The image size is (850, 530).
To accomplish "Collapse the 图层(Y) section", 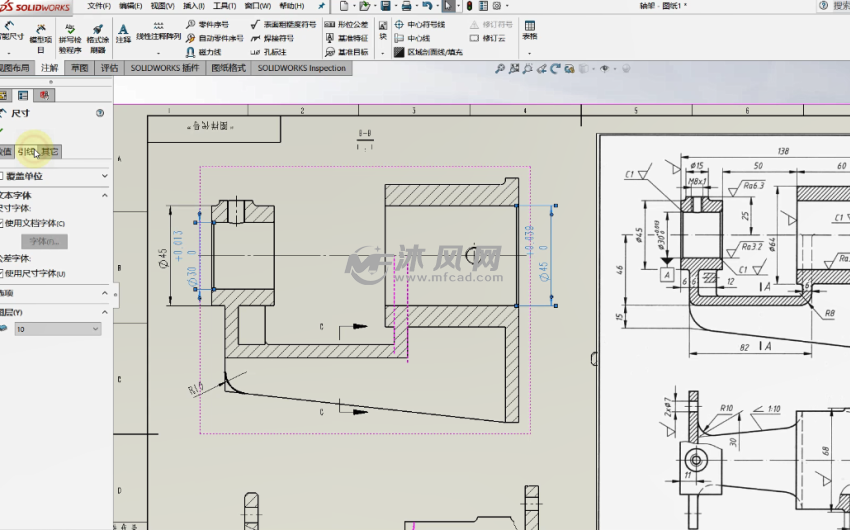I will tap(105, 312).
